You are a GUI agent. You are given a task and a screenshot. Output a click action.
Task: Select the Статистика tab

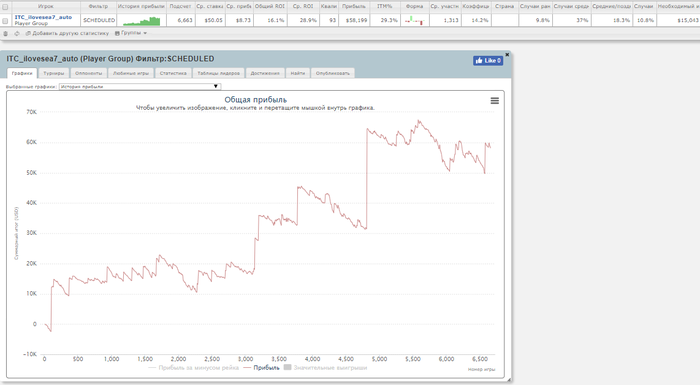tap(173, 73)
